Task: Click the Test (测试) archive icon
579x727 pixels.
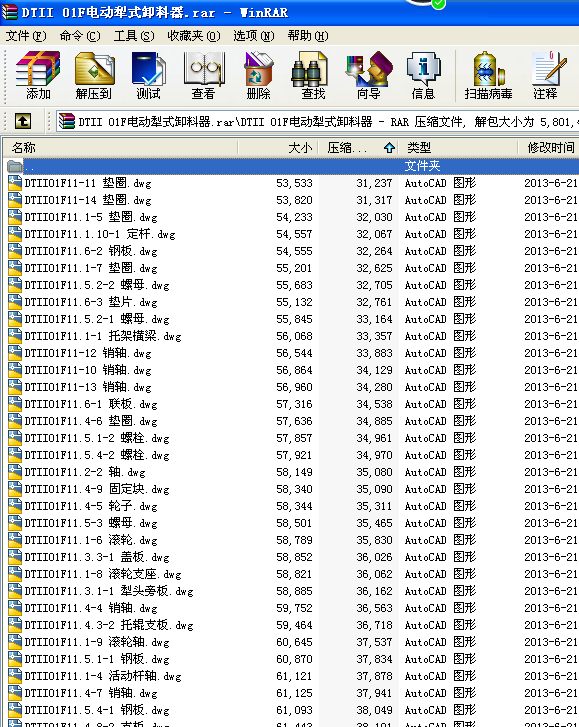Action: point(148,69)
